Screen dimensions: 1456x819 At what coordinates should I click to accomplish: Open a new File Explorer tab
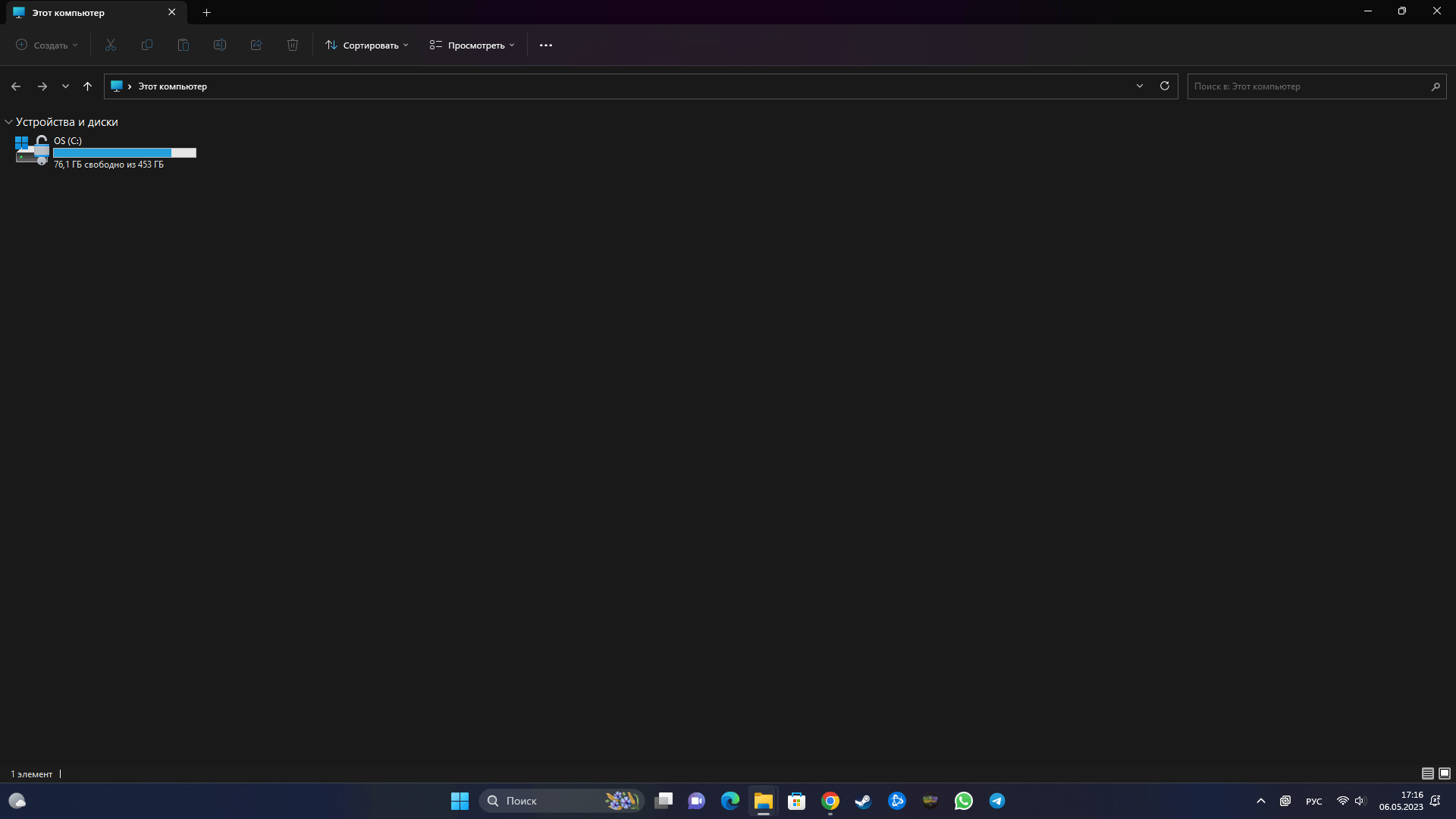pos(206,12)
